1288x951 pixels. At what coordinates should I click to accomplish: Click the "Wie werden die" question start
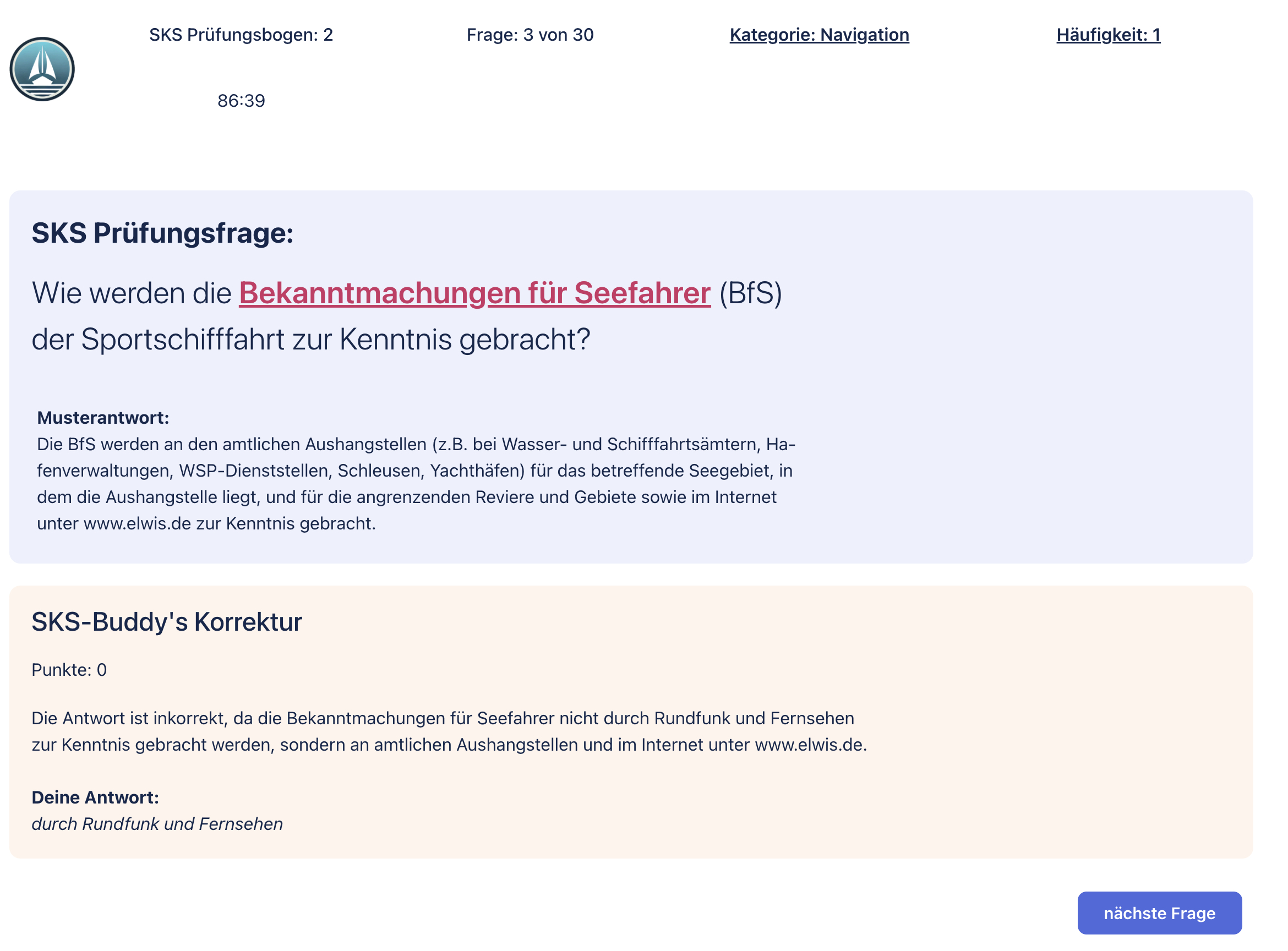(x=131, y=293)
